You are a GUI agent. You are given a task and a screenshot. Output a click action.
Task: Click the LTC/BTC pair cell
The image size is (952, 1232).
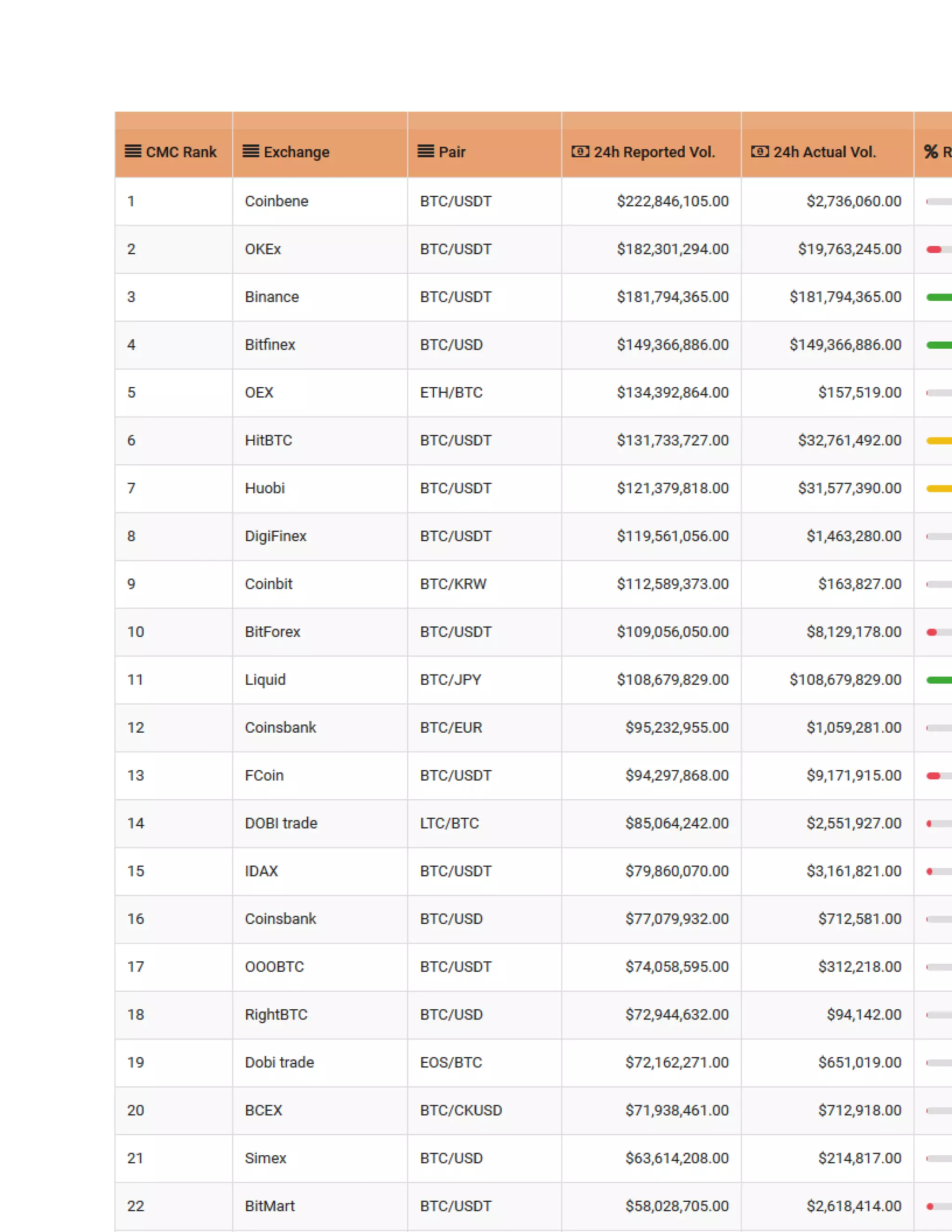(484, 824)
